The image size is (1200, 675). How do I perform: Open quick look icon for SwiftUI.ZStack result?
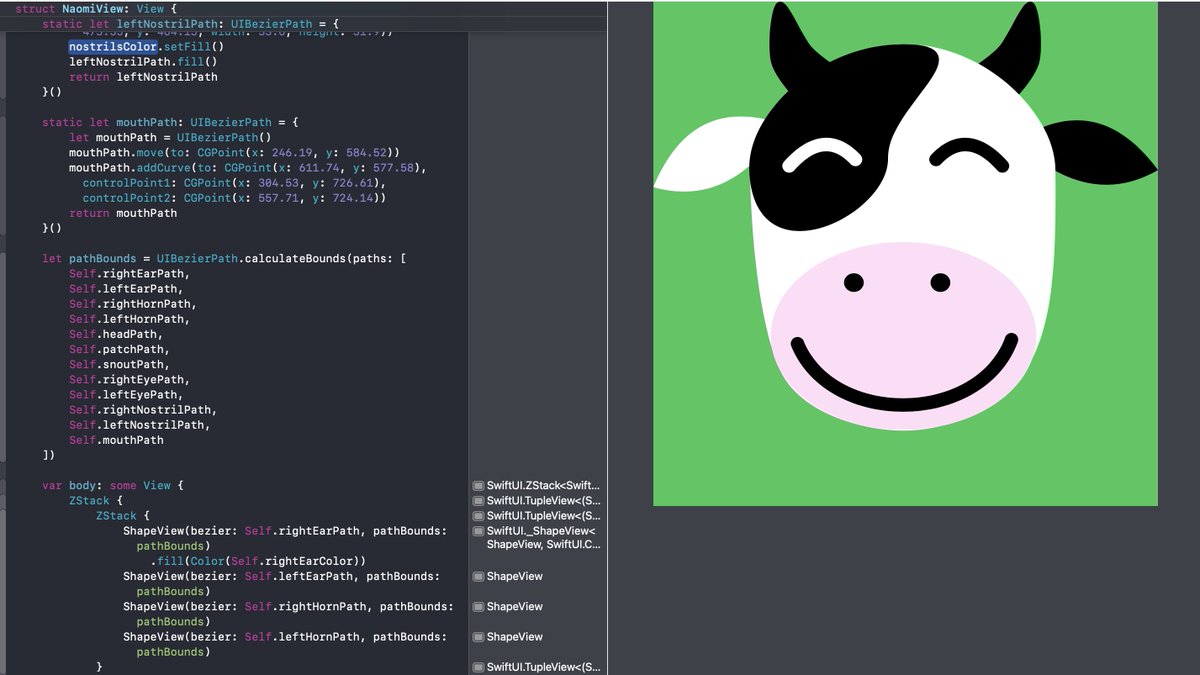click(478, 486)
